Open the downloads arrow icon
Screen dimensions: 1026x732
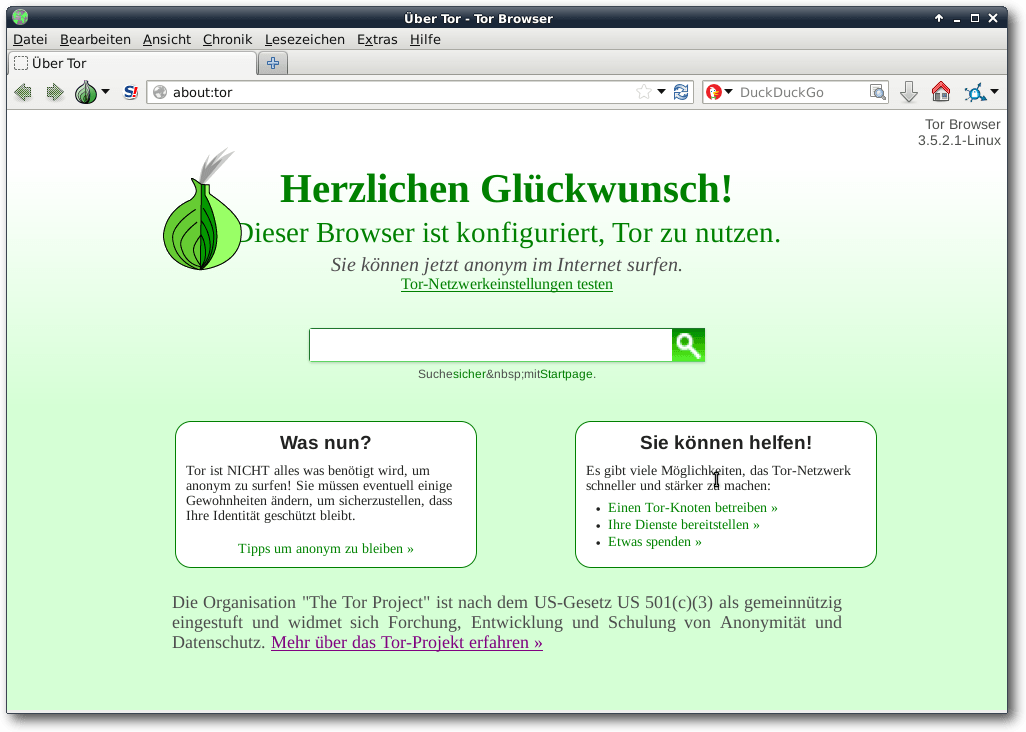pos(909,92)
